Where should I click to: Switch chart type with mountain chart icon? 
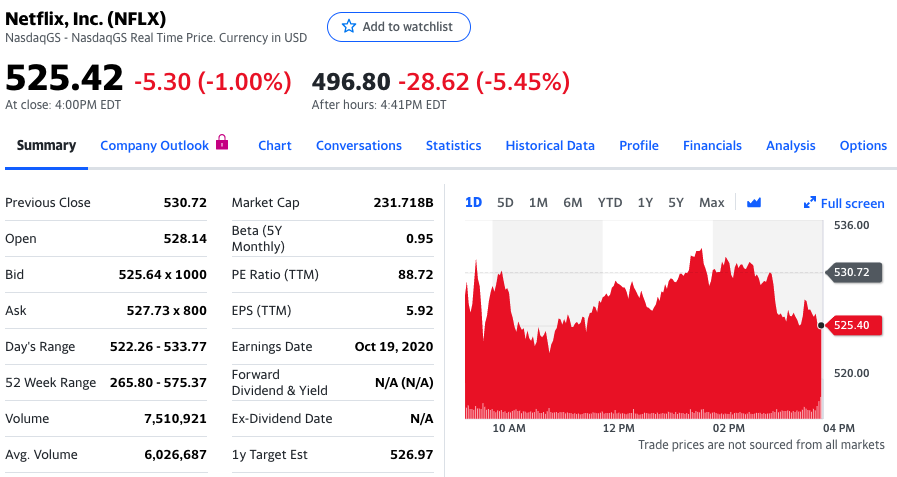click(x=754, y=203)
